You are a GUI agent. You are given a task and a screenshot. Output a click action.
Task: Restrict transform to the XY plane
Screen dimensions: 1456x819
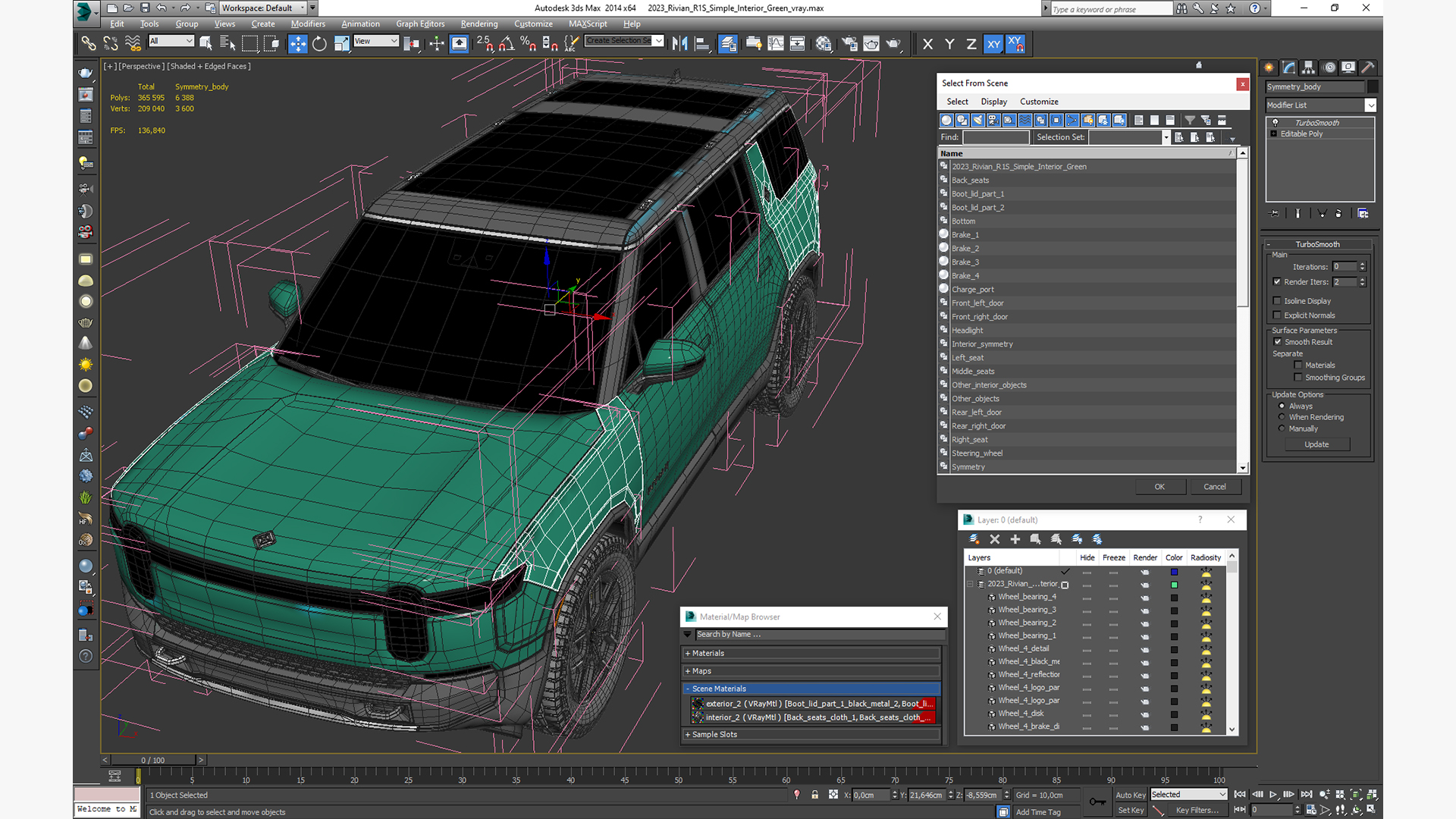click(x=993, y=44)
